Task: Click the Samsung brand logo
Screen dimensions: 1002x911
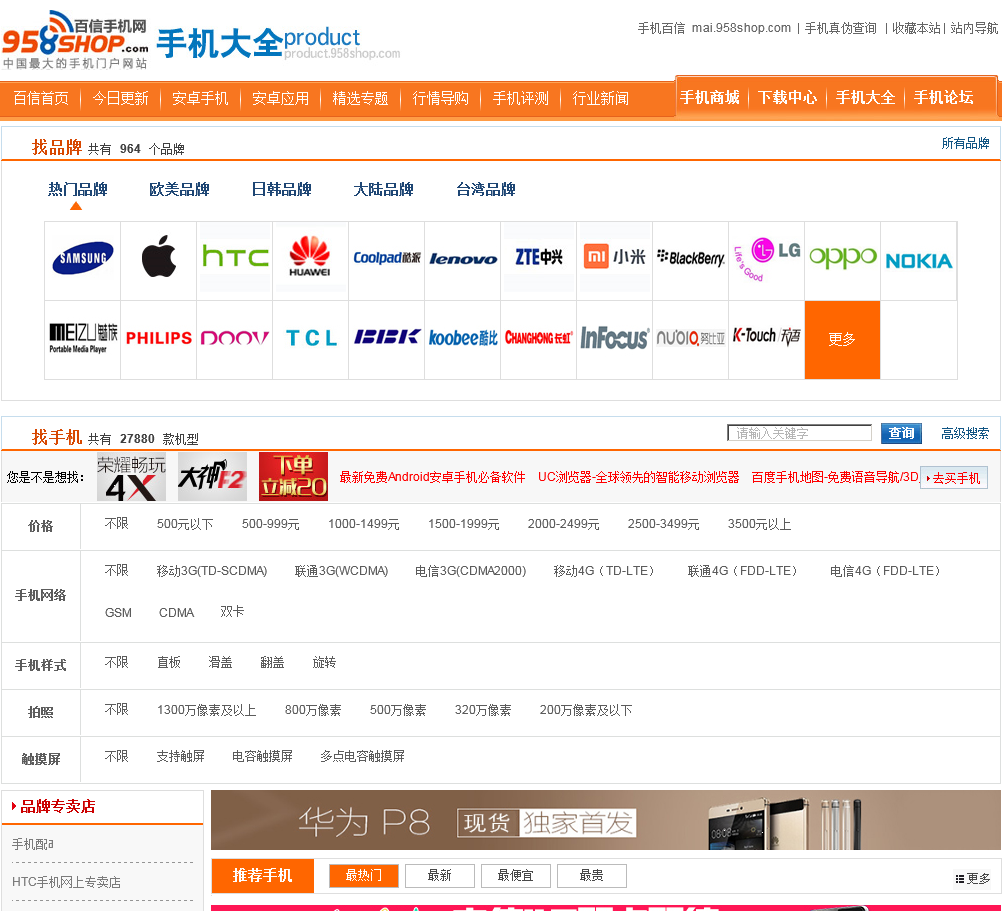Action: point(82,259)
